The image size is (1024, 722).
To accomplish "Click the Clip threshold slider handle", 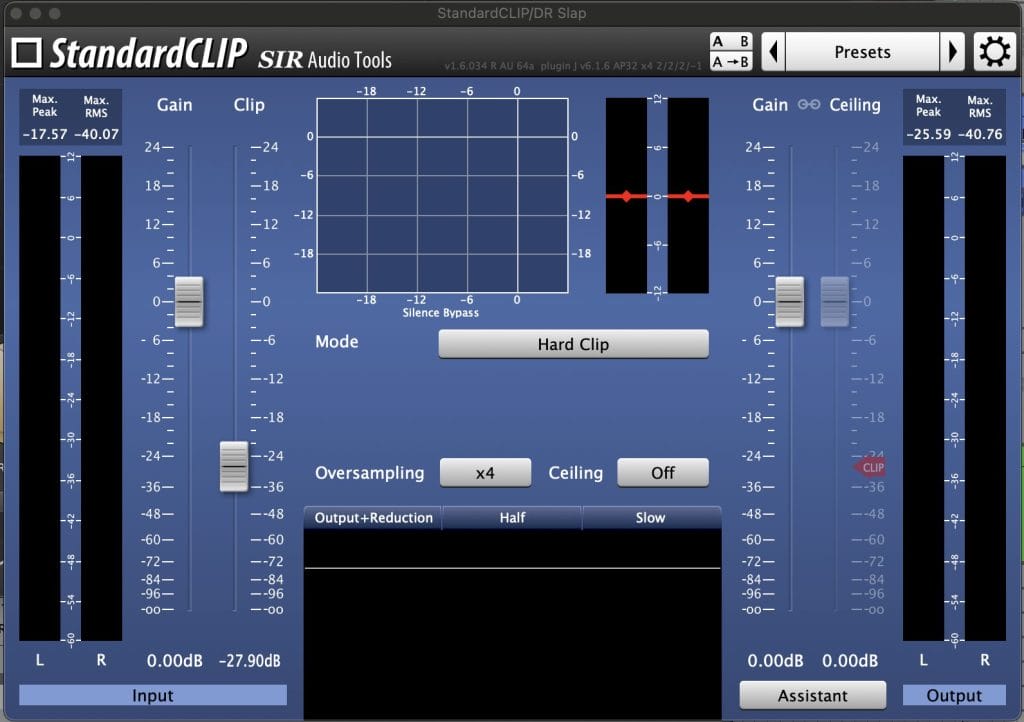I will click(234, 466).
